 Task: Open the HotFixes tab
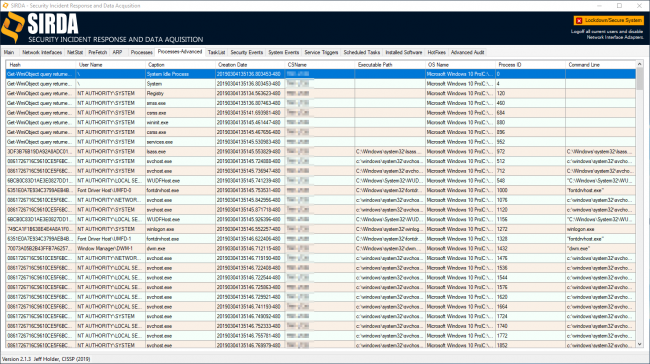pyautogui.click(x=437, y=52)
